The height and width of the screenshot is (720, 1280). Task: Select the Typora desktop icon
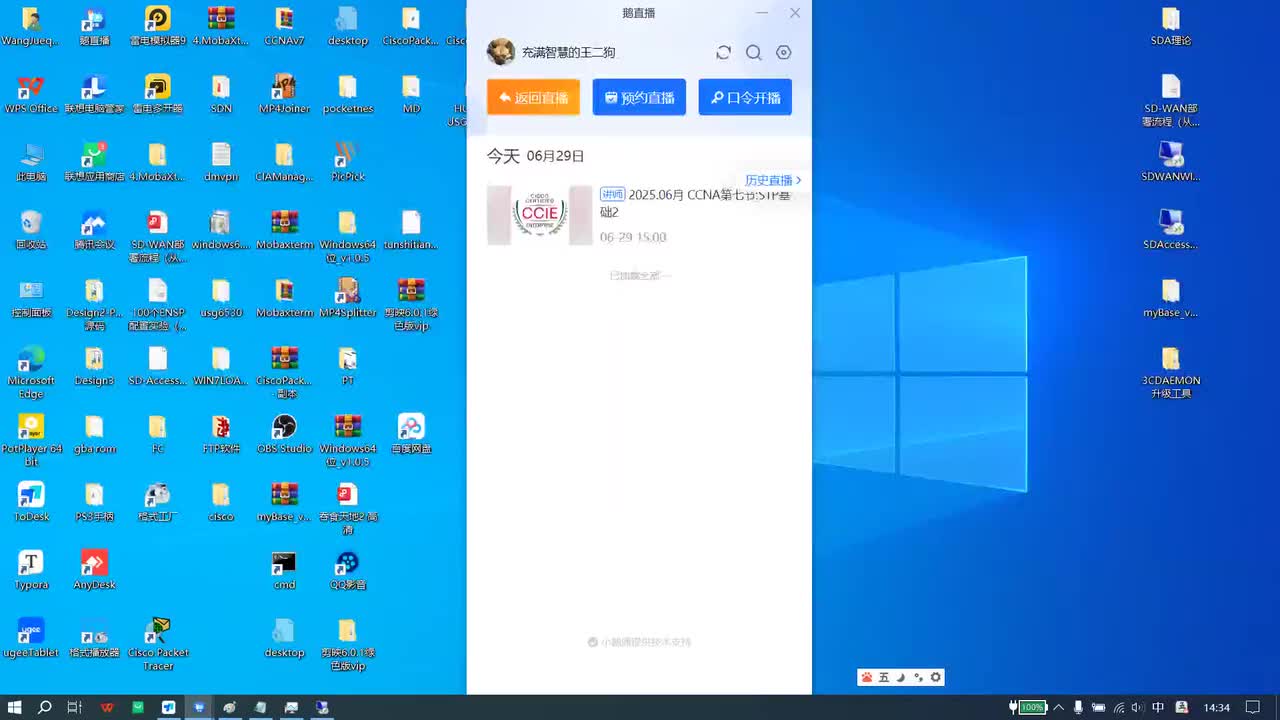click(31, 570)
